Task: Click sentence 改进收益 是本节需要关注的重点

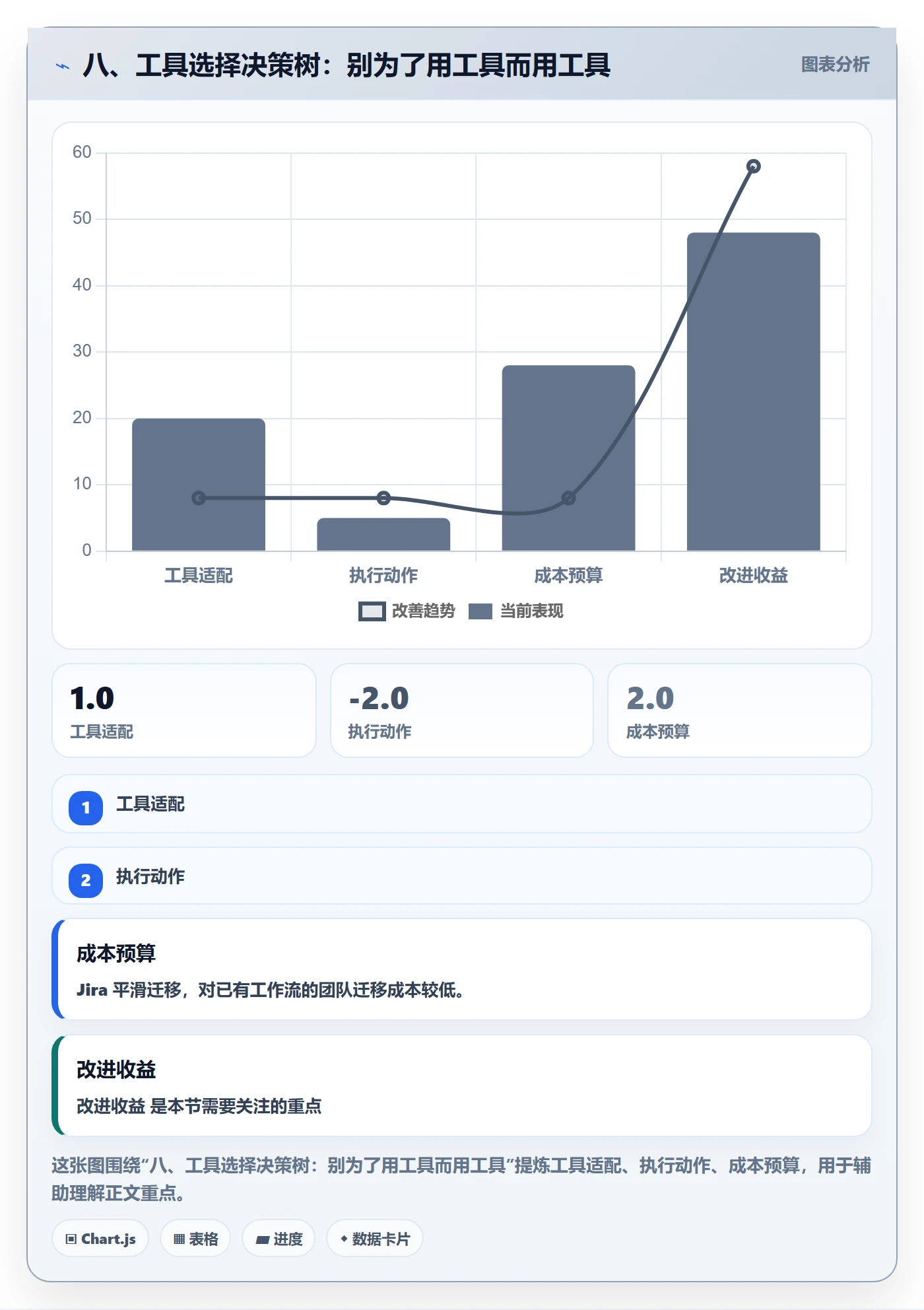Action: (199, 1106)
